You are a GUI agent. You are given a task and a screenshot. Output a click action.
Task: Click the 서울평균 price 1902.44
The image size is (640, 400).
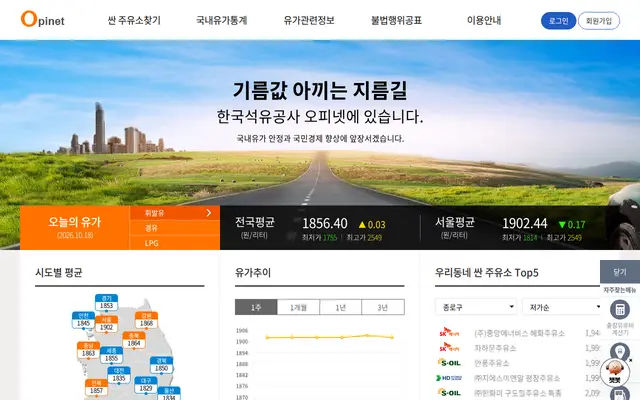pyautogui.click(x=524, y=223)
